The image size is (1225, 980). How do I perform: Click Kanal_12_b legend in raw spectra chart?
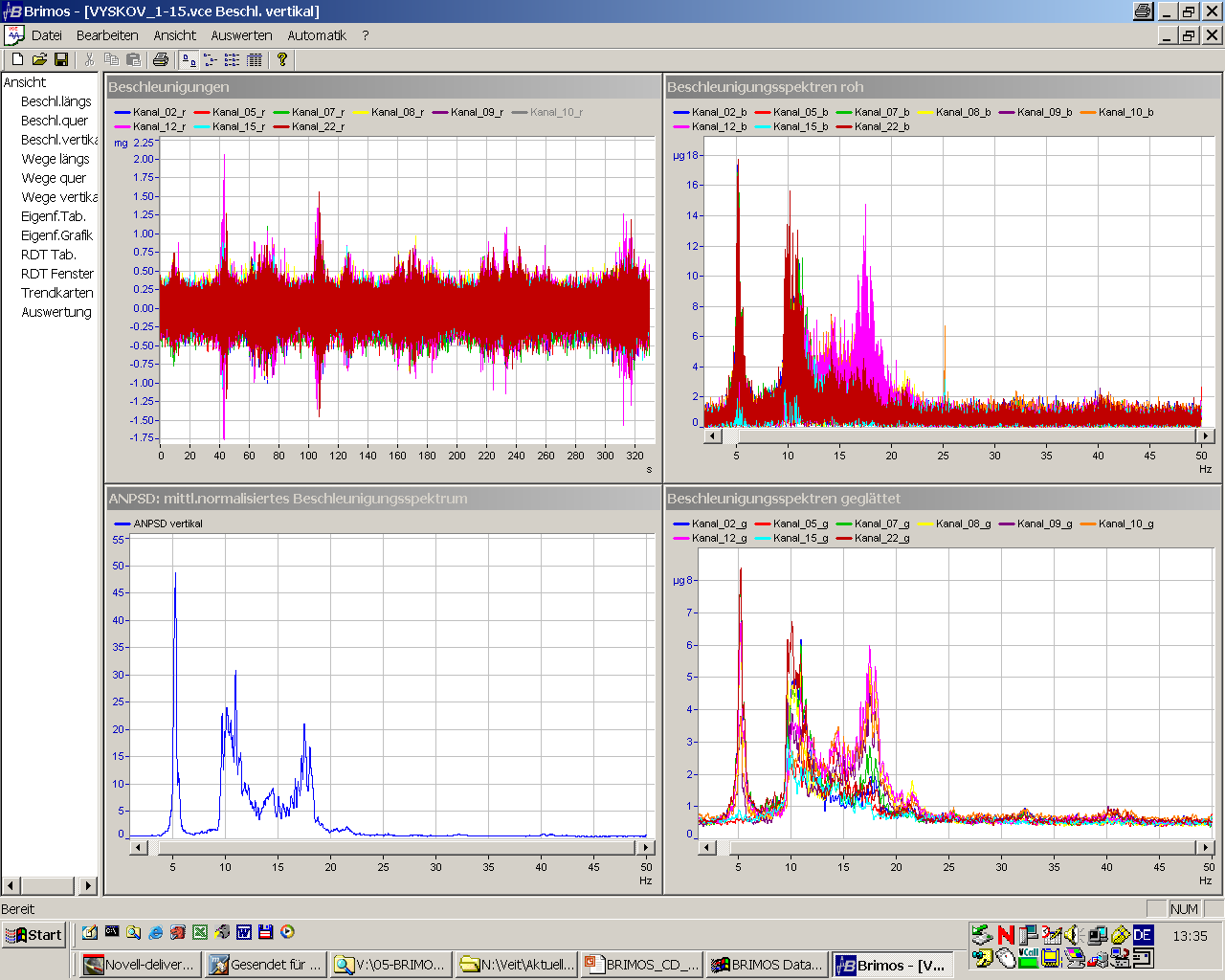[x=709, y=126]
